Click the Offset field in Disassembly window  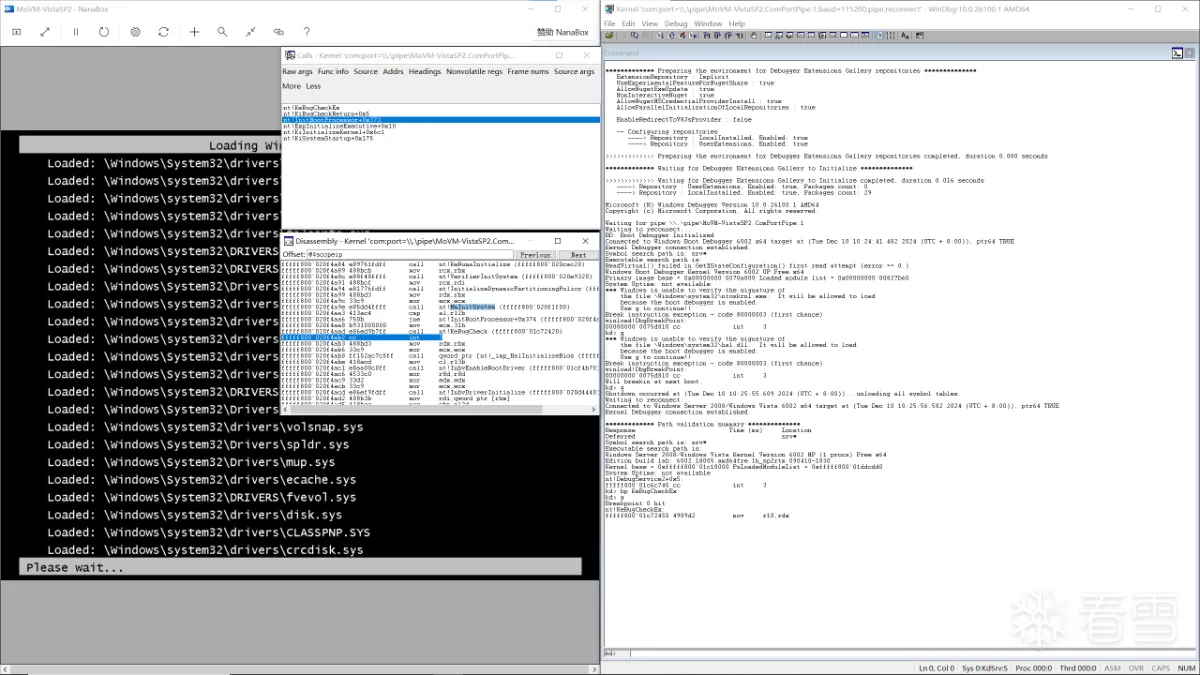(408, 255)
